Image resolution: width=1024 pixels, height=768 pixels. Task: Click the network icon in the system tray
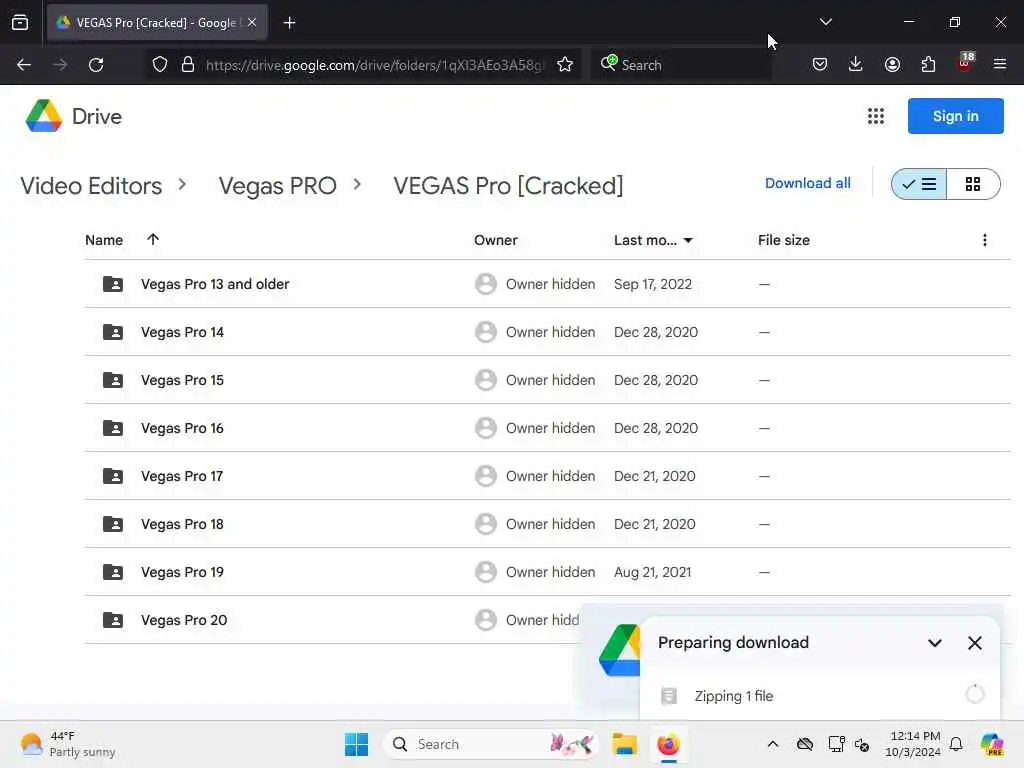click(x=835, y=744)
